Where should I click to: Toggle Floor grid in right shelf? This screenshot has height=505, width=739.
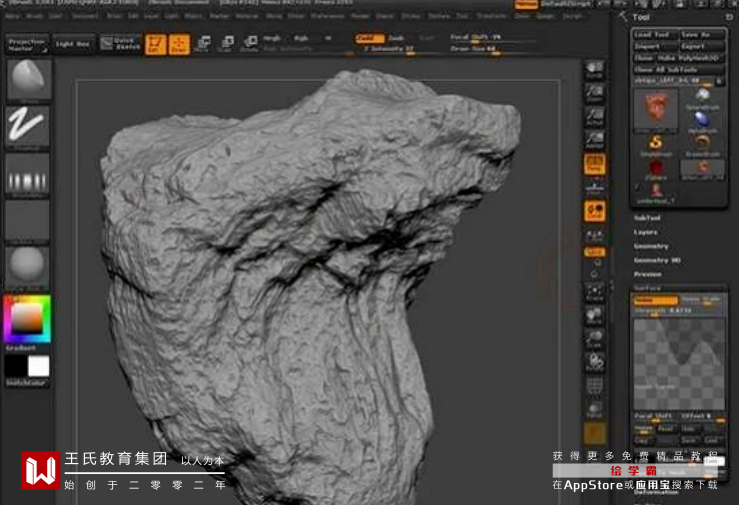point(594,187)
